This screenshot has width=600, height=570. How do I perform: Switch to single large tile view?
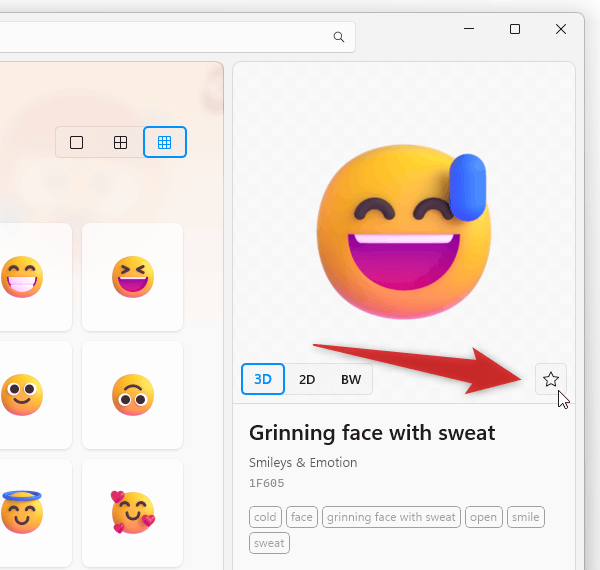pos(77,142)
